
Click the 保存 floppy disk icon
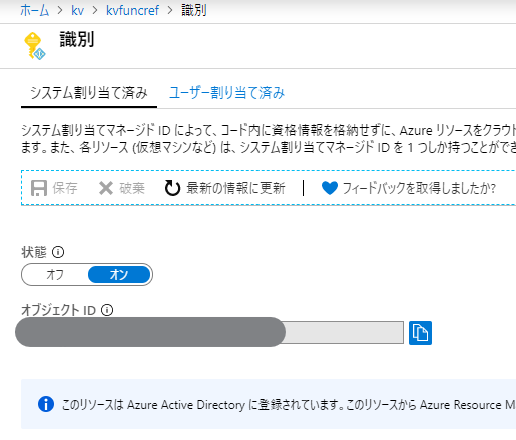coord(39,188)
